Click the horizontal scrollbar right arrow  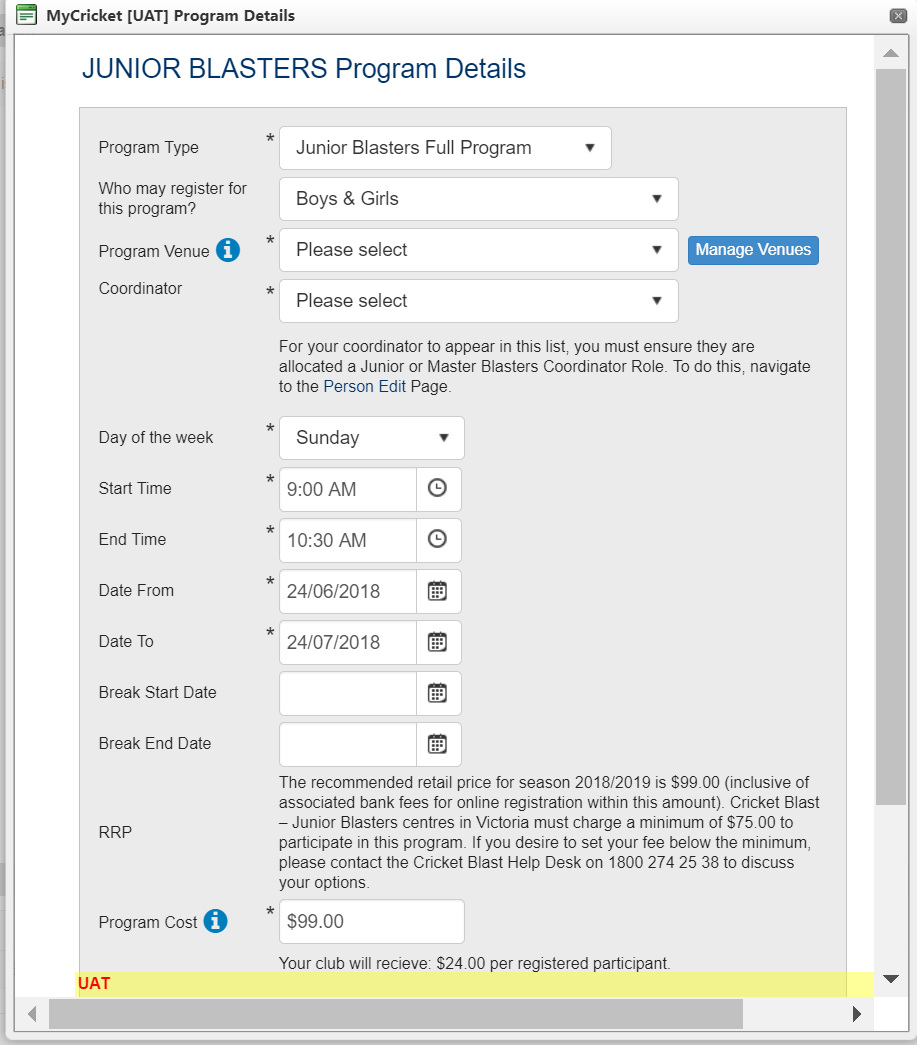tap(857, 1014)
